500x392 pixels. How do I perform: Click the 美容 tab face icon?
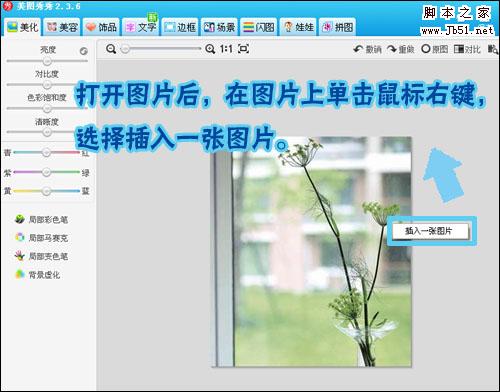52,27
